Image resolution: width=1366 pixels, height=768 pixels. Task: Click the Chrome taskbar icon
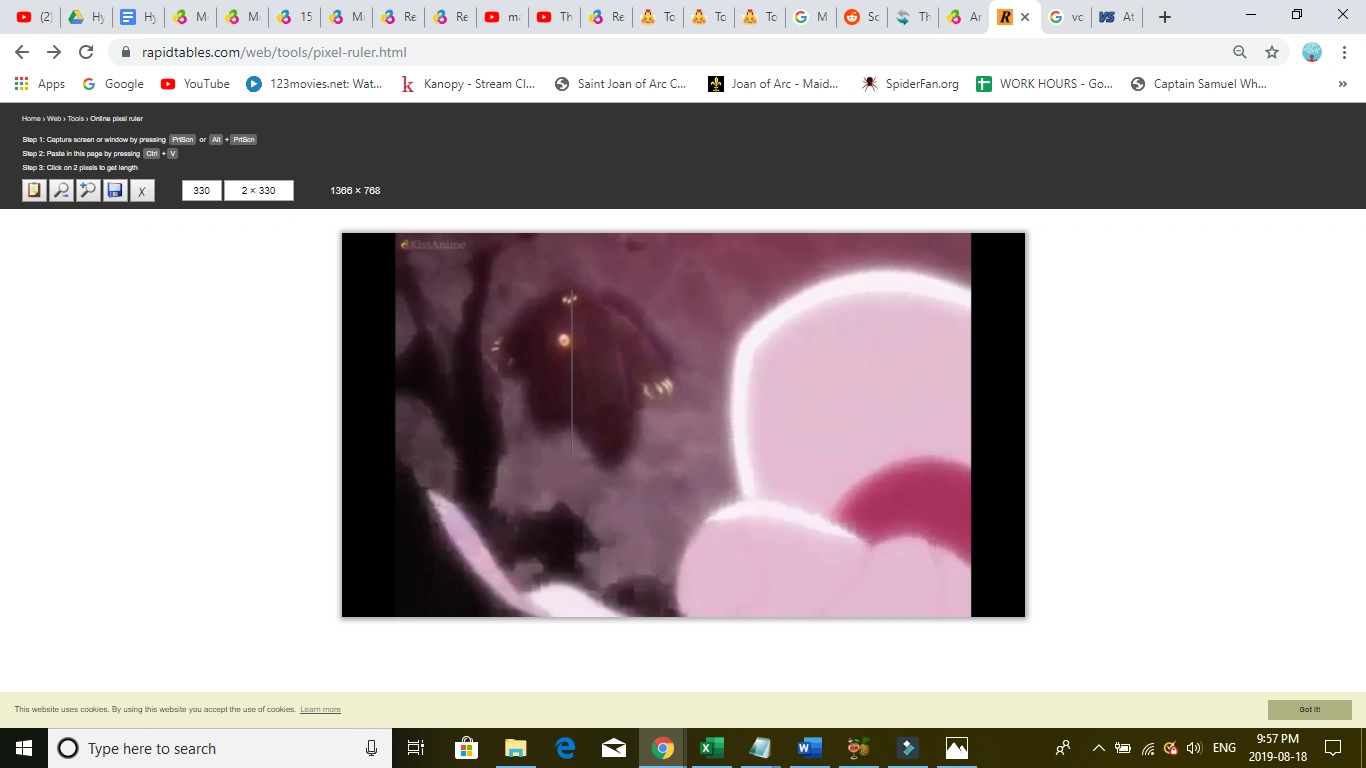(x=662, y=748)
